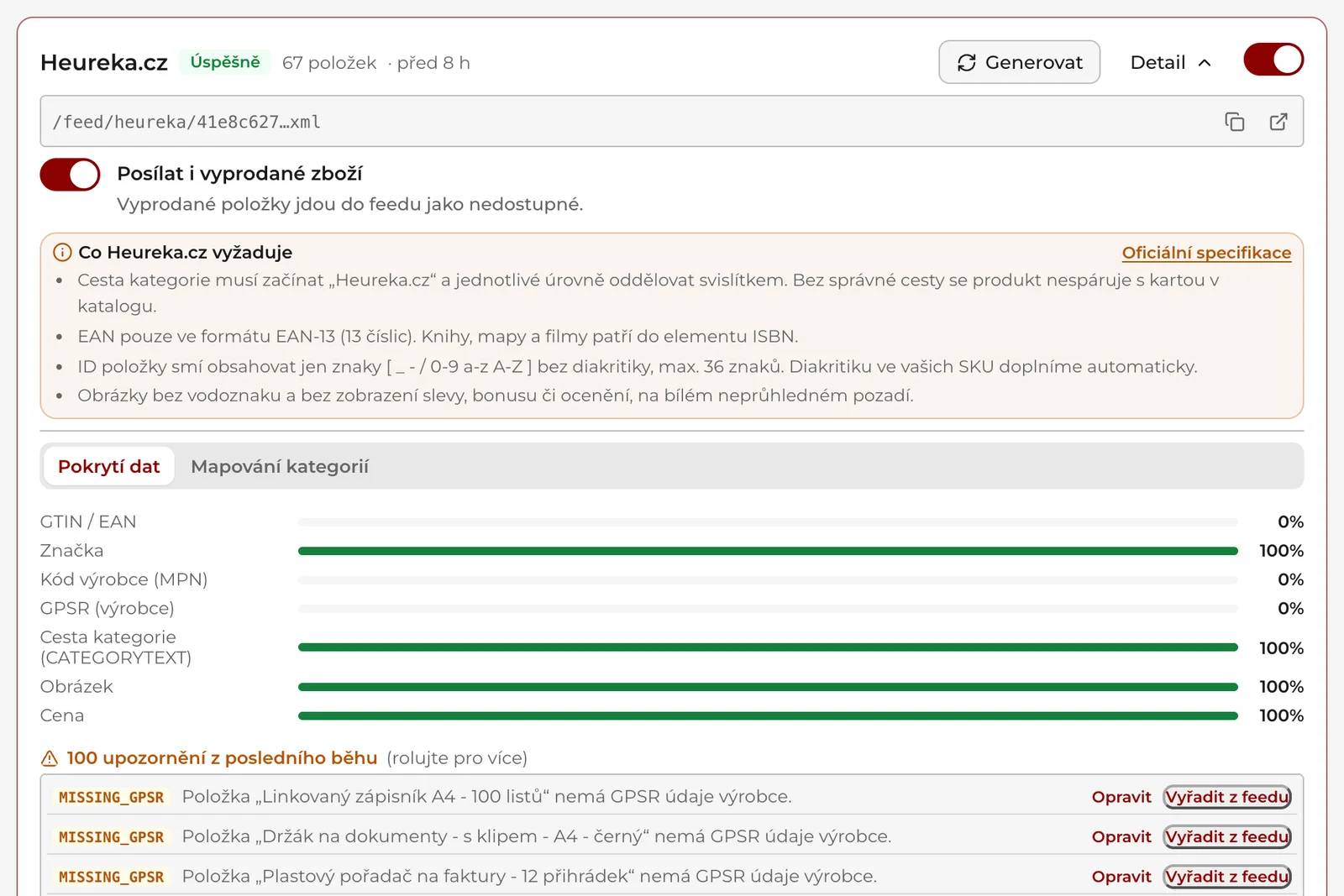Viewport: 1344px width, 896px height.
Task: Open Oficiální specifikace link
Action: (1206, 253)
